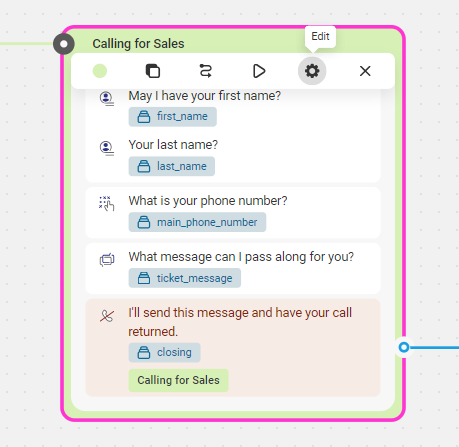Click the person icon next to last name question

point(107,148)
